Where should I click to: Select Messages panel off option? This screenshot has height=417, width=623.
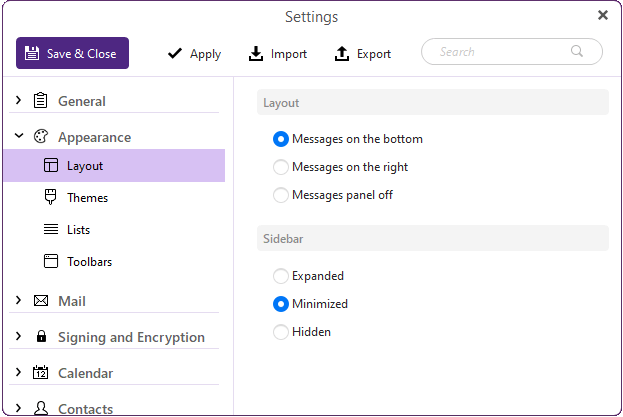[x=281, y=195]
